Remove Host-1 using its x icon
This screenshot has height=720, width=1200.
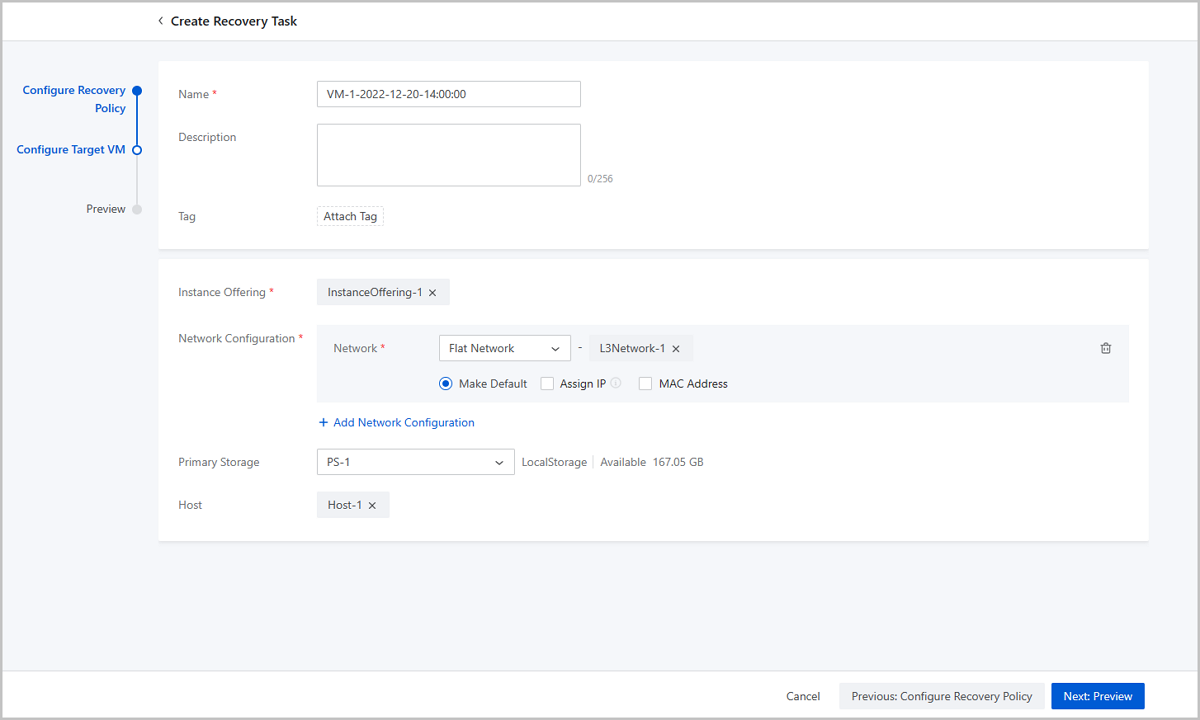click(372, 506)
